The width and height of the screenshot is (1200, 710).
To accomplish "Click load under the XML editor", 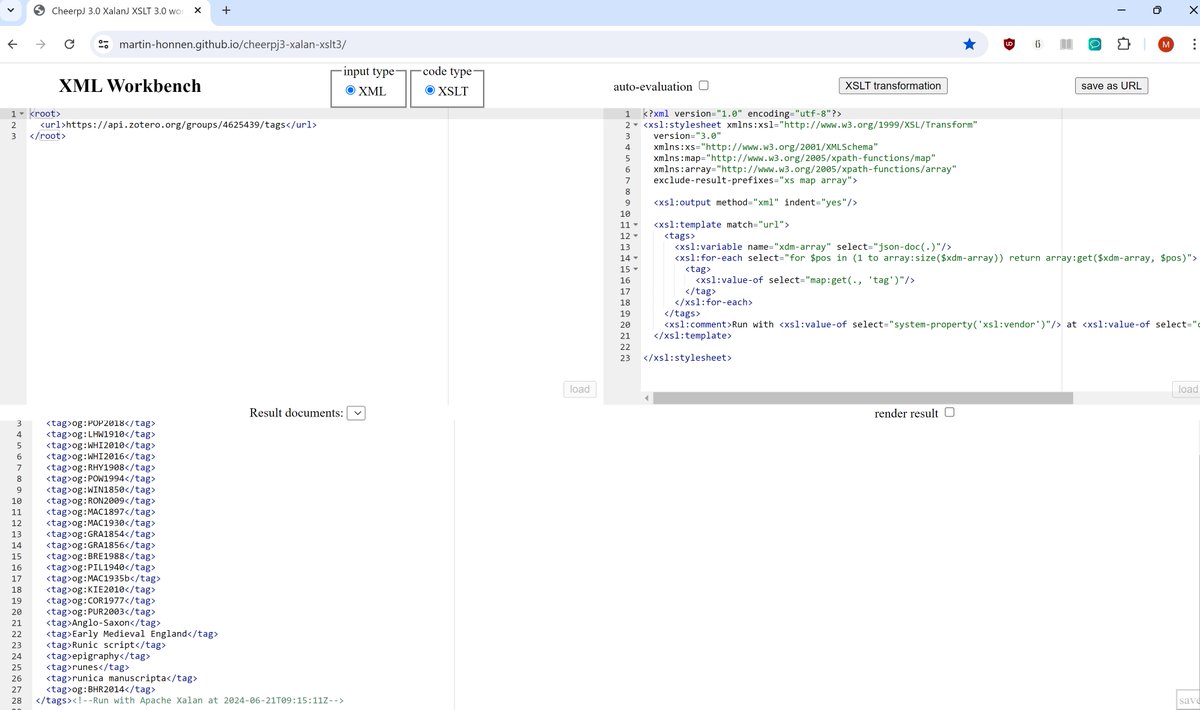I will point(579,389).
